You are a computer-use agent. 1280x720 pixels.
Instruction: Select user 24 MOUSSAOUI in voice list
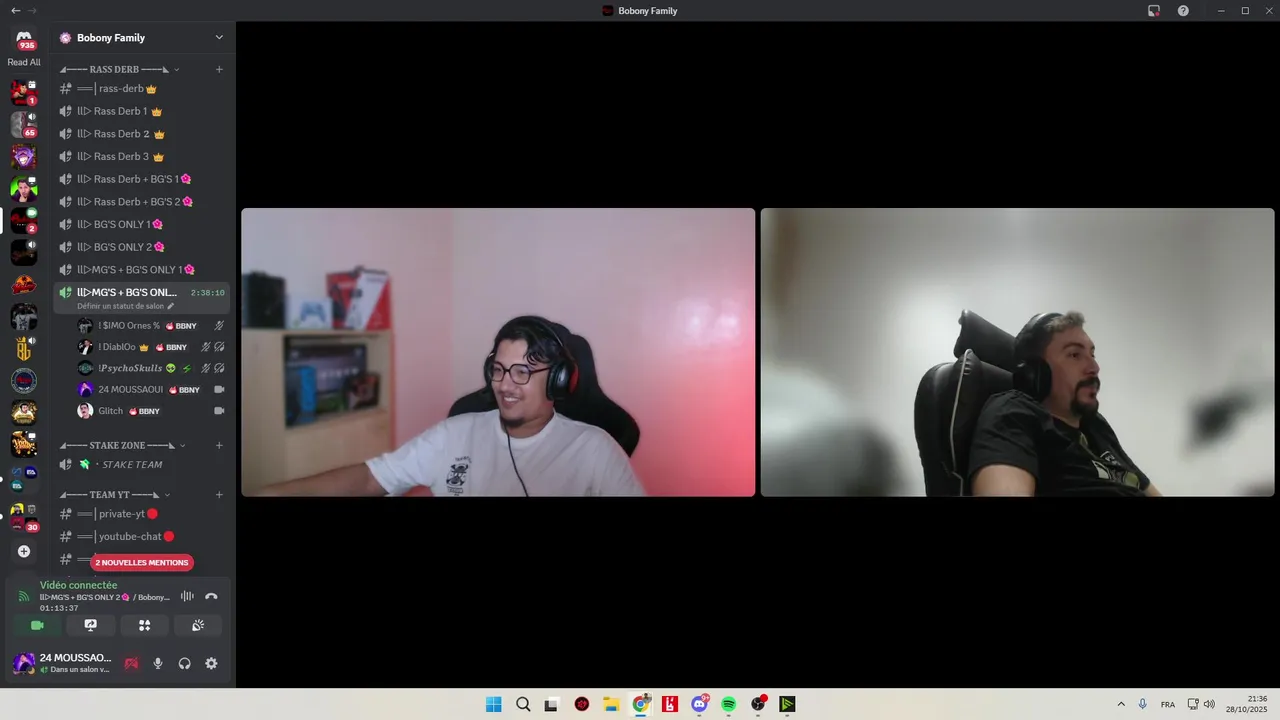pyautogui.click(x=151, y=389)
